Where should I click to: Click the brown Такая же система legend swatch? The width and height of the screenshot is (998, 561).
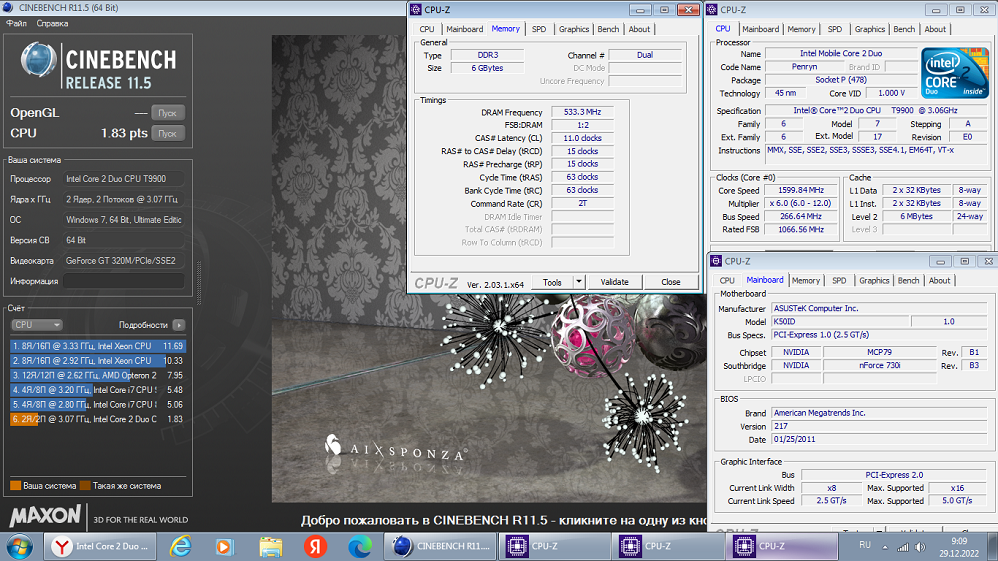[x=85, y=486]
